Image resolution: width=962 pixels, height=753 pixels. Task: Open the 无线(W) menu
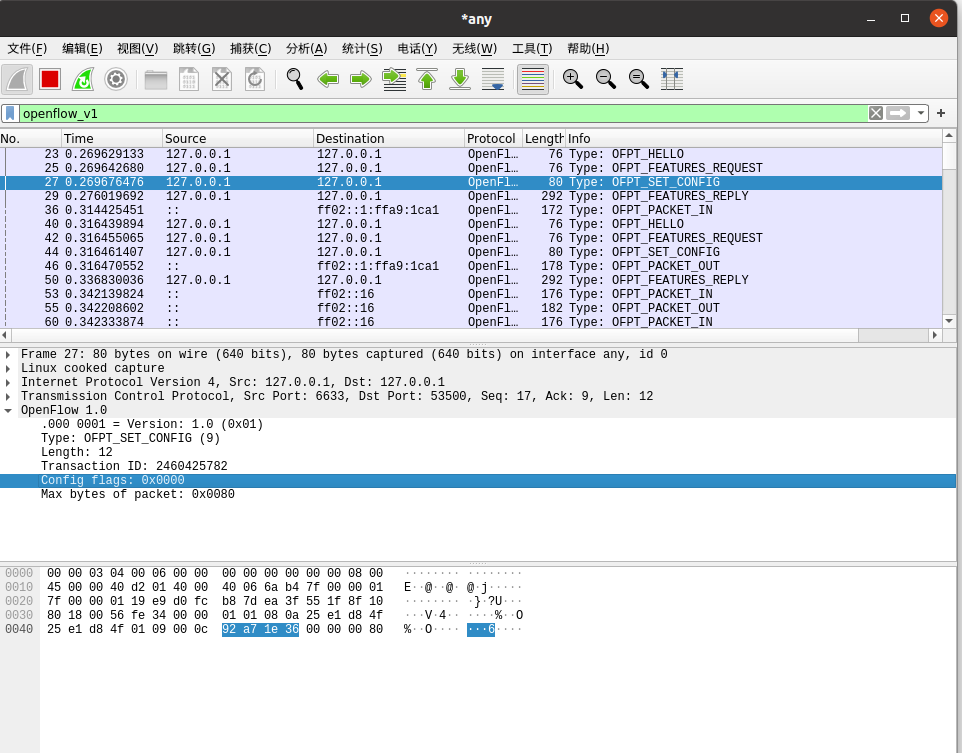click(474, 48)
